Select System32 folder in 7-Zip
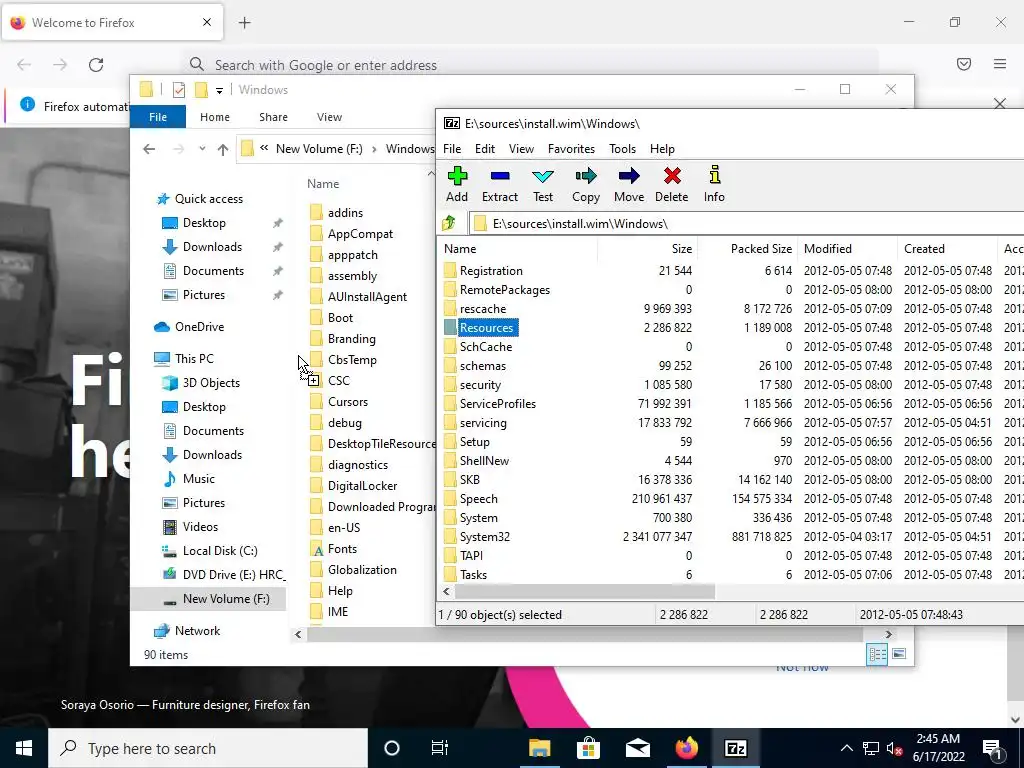This screenshot has height=768, width=1024. pos(485,537)
